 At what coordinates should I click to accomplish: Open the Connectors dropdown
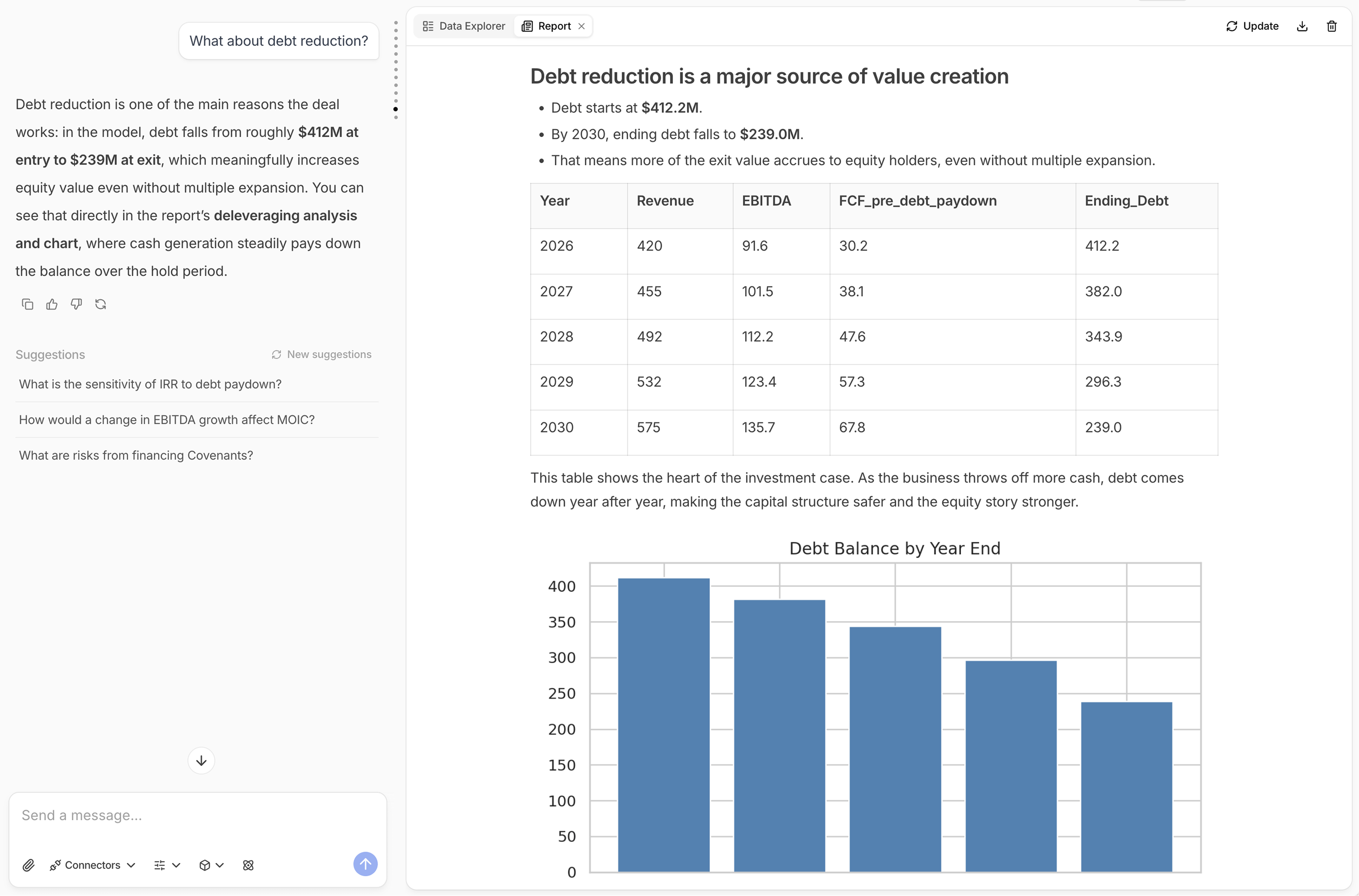point(93,865)
